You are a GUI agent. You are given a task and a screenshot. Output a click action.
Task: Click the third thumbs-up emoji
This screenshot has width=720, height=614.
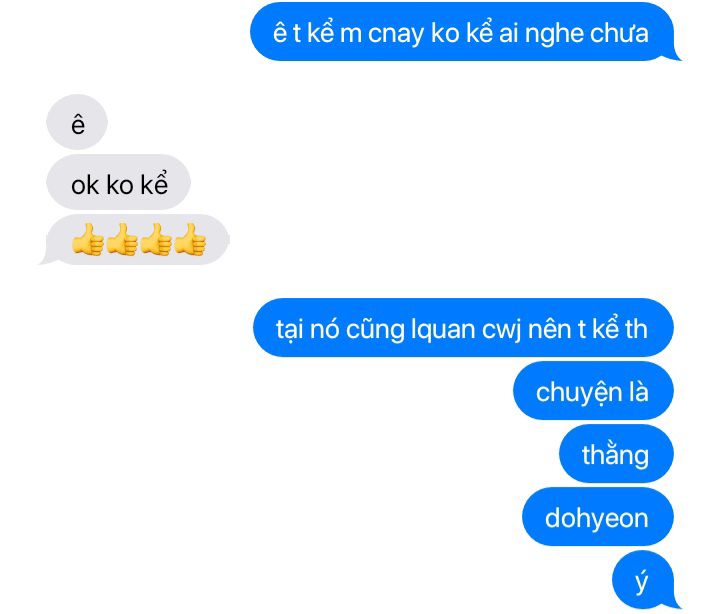click(x=156, y=239)
